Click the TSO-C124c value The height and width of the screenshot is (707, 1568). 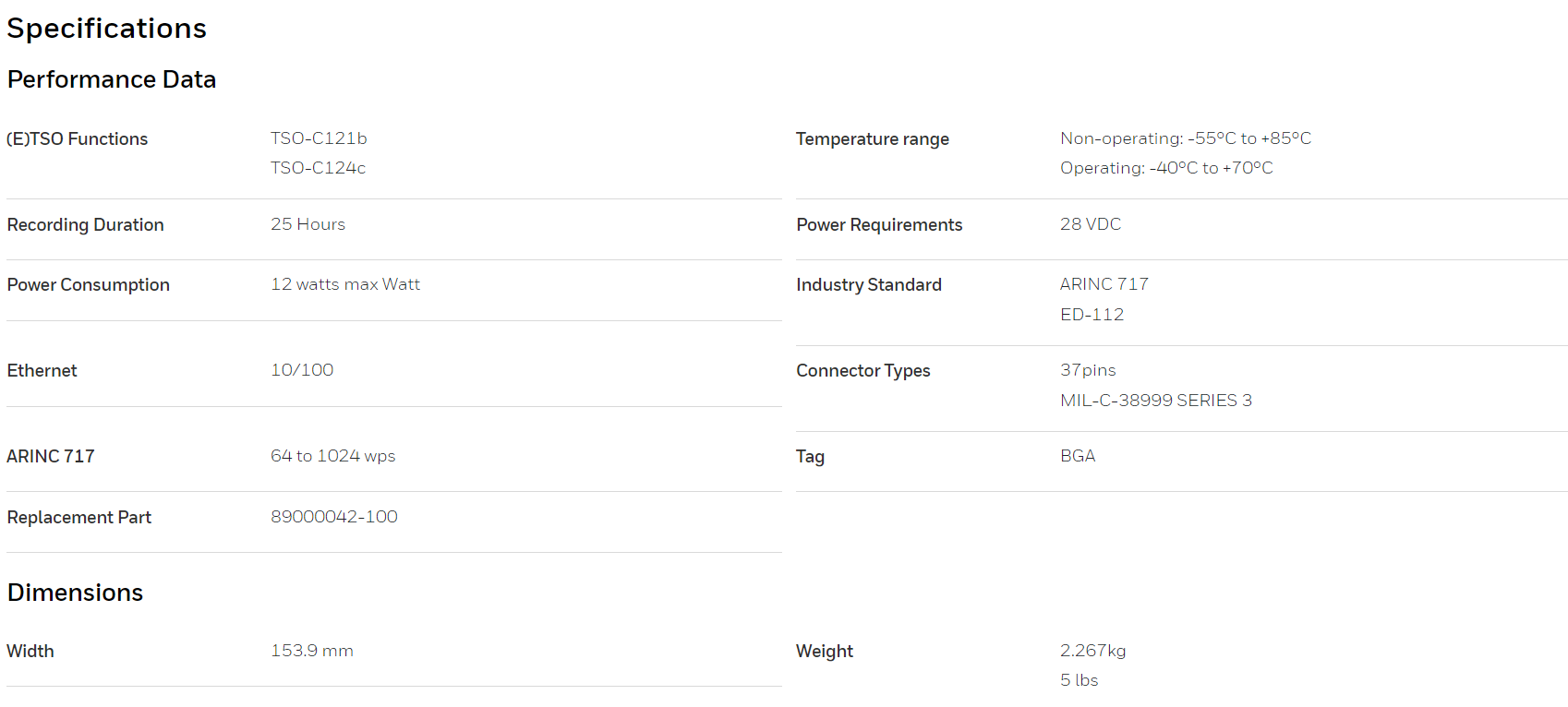pos(318,168)
